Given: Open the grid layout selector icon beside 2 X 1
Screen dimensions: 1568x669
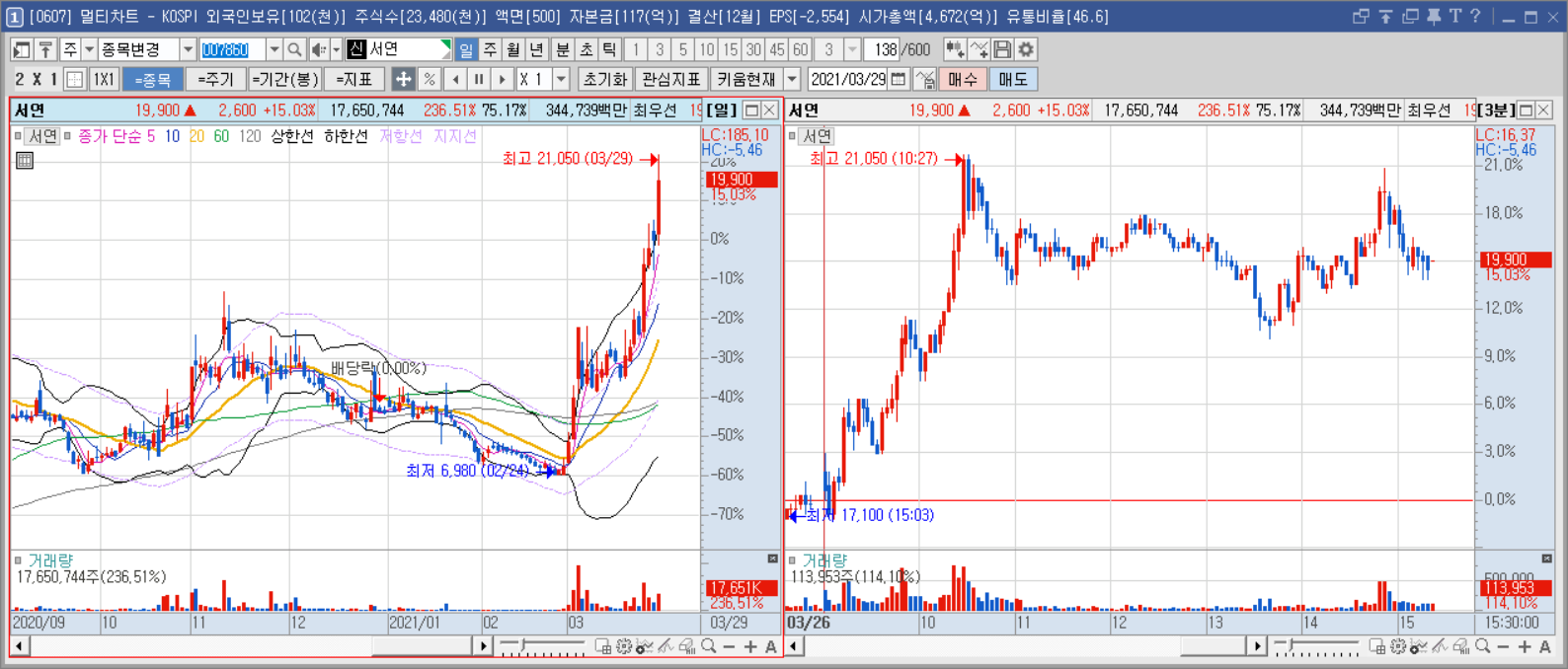Looking at the screenshot, I should [x=74, y=79].
